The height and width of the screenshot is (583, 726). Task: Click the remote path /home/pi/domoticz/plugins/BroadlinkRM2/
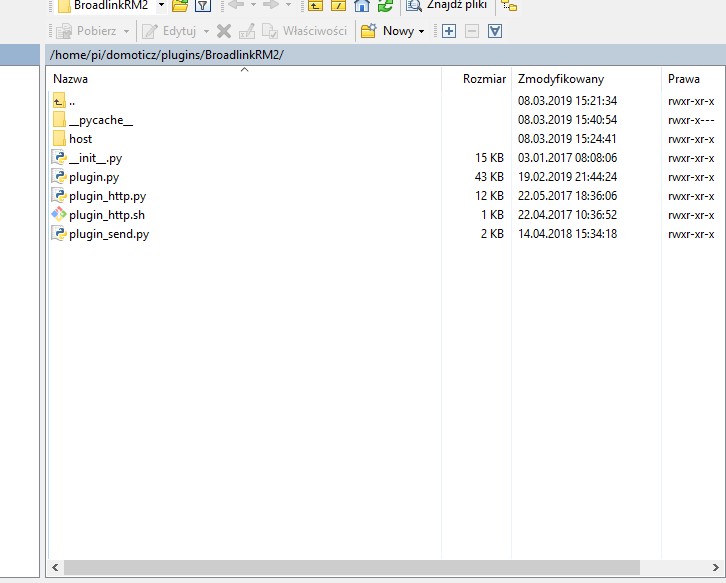tap(167, 55)
